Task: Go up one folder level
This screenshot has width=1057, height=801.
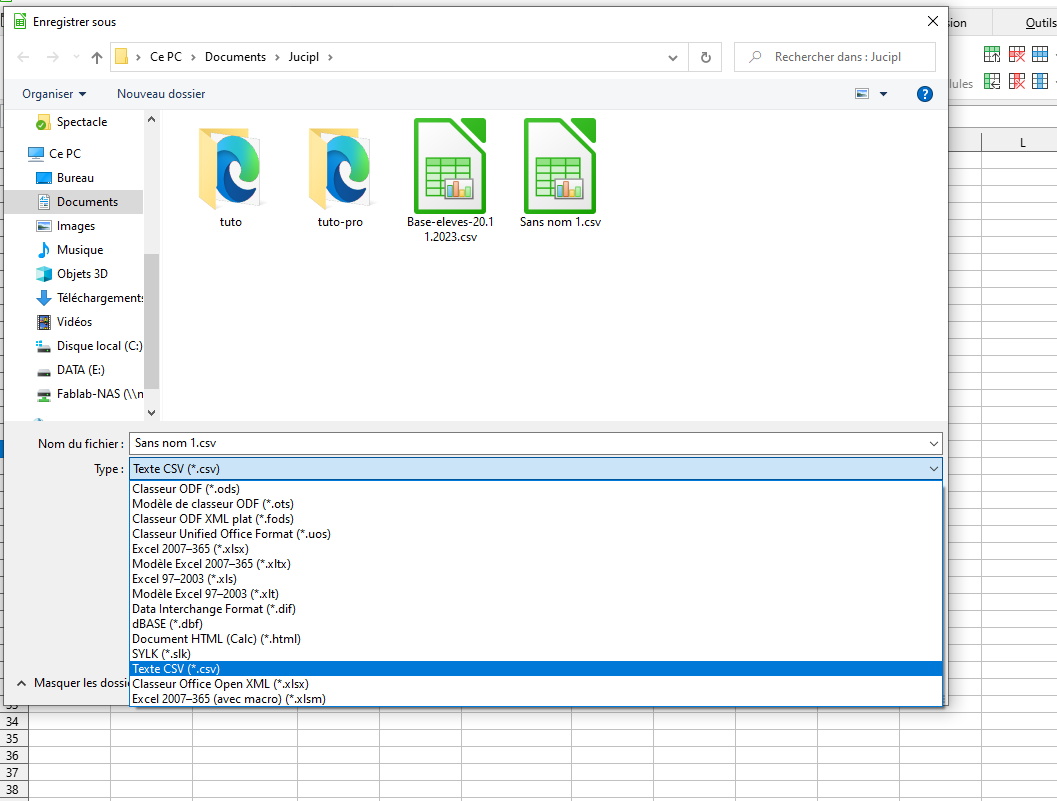Action: pos(97,57)
